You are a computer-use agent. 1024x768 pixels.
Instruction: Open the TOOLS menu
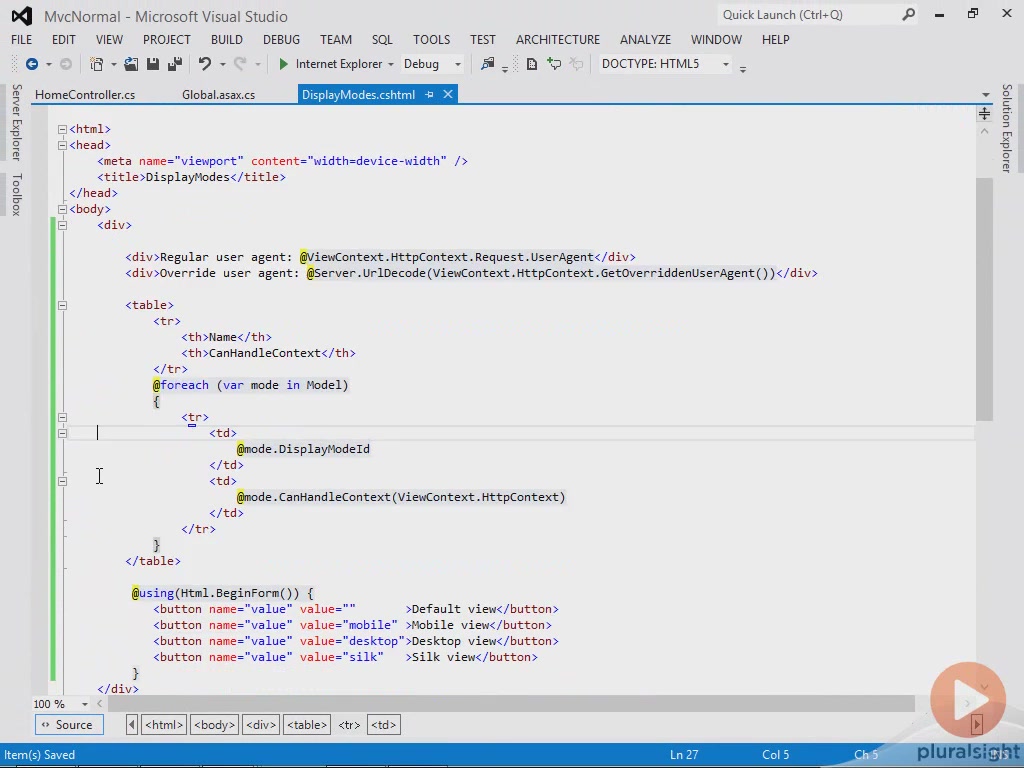[x=431, y=40]
